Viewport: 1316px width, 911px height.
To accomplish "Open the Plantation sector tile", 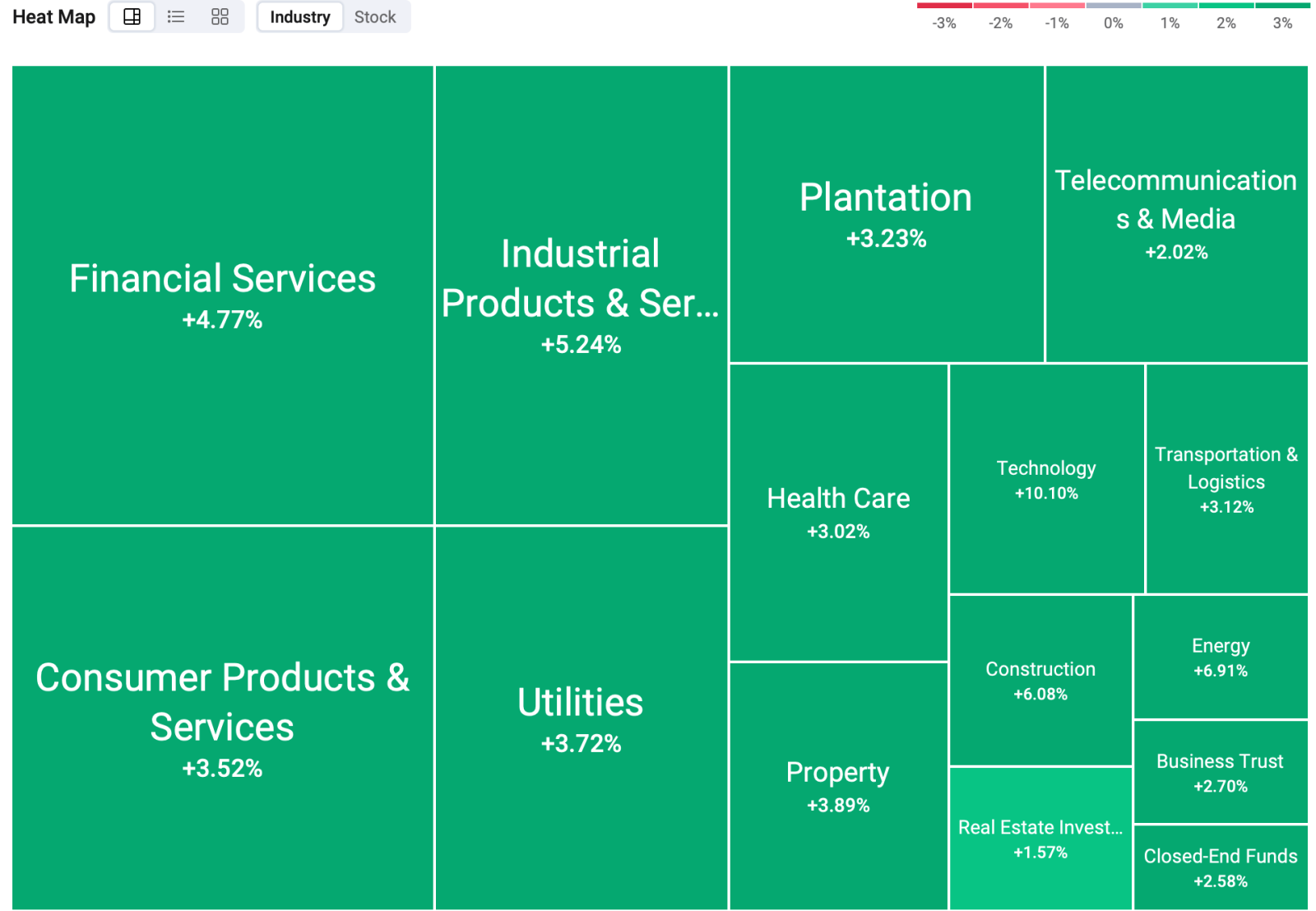I will click(x=887, y=214).
